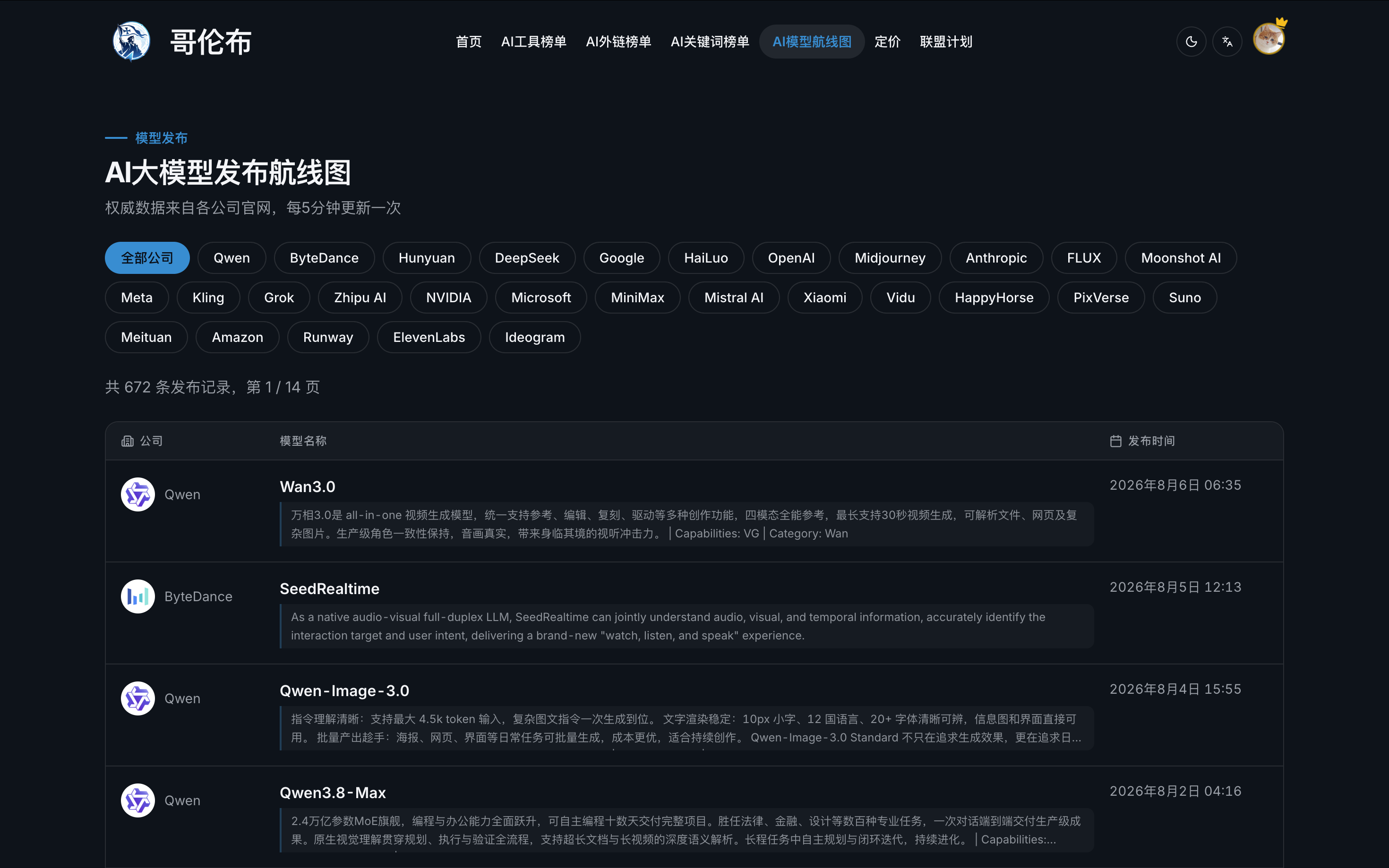
Task: Click the 2026年8月6日 06:35 release time
Action: (x=1175, y=485)
